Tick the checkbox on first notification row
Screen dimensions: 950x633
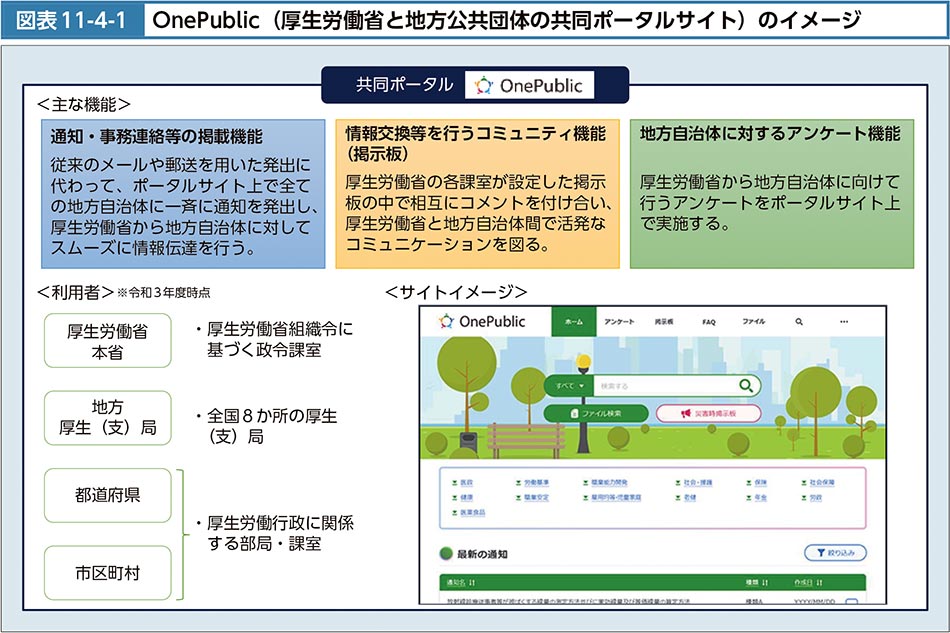click(x=851, y=602)
